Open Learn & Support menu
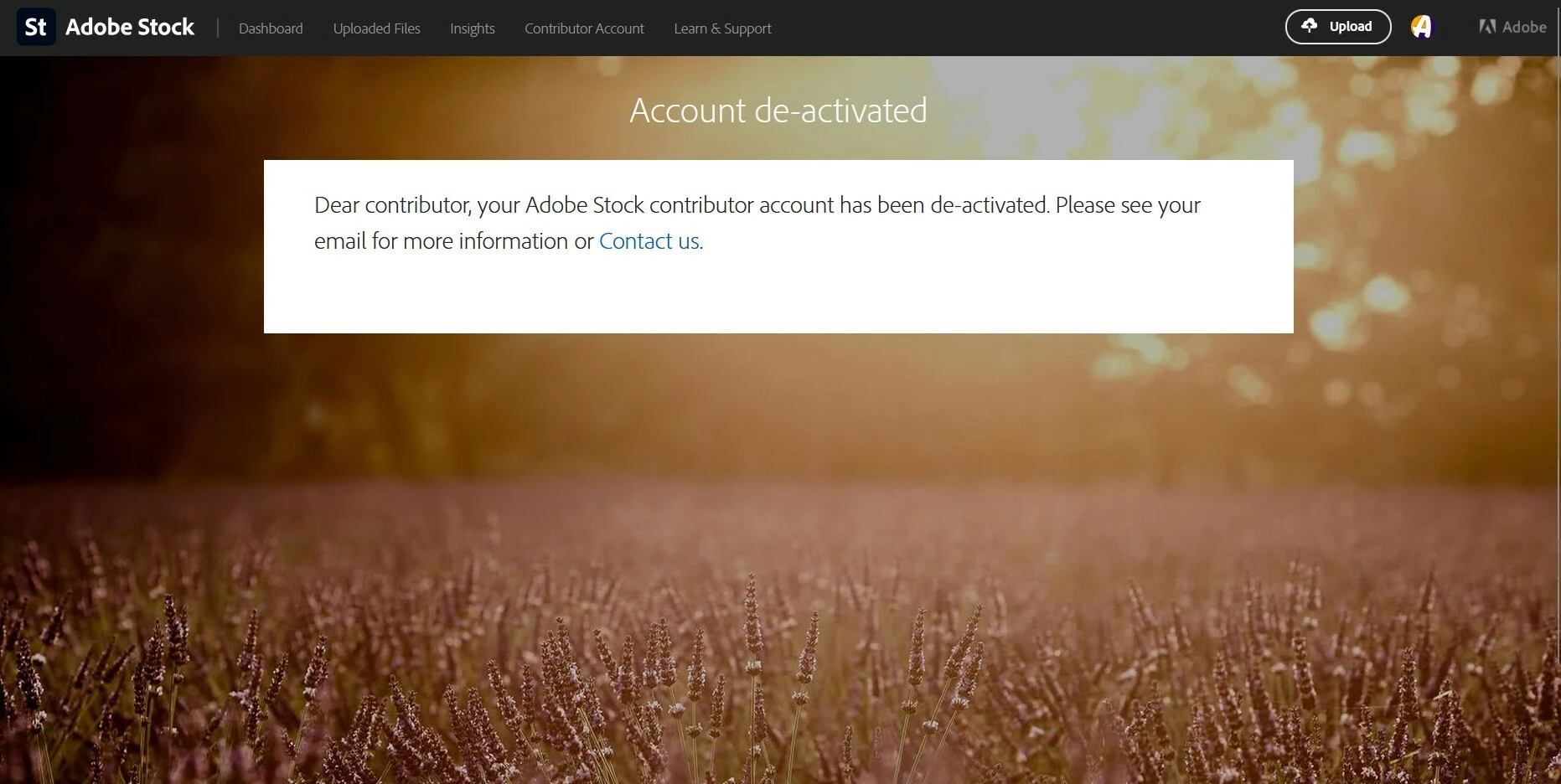The image size is (1561, 784). point(722,28)
